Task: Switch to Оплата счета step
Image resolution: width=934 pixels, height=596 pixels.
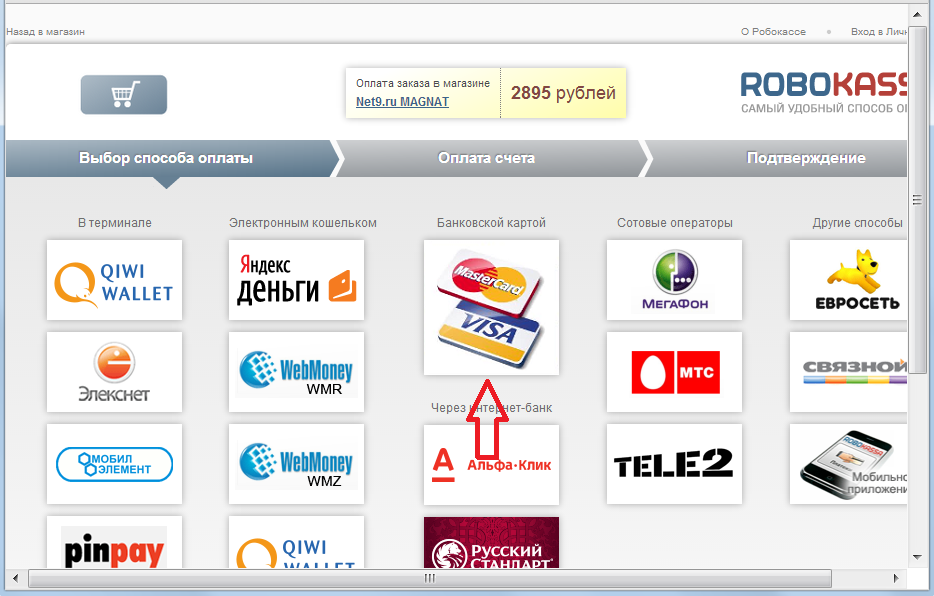Action: pyautogui.click(x=486, y=158)
